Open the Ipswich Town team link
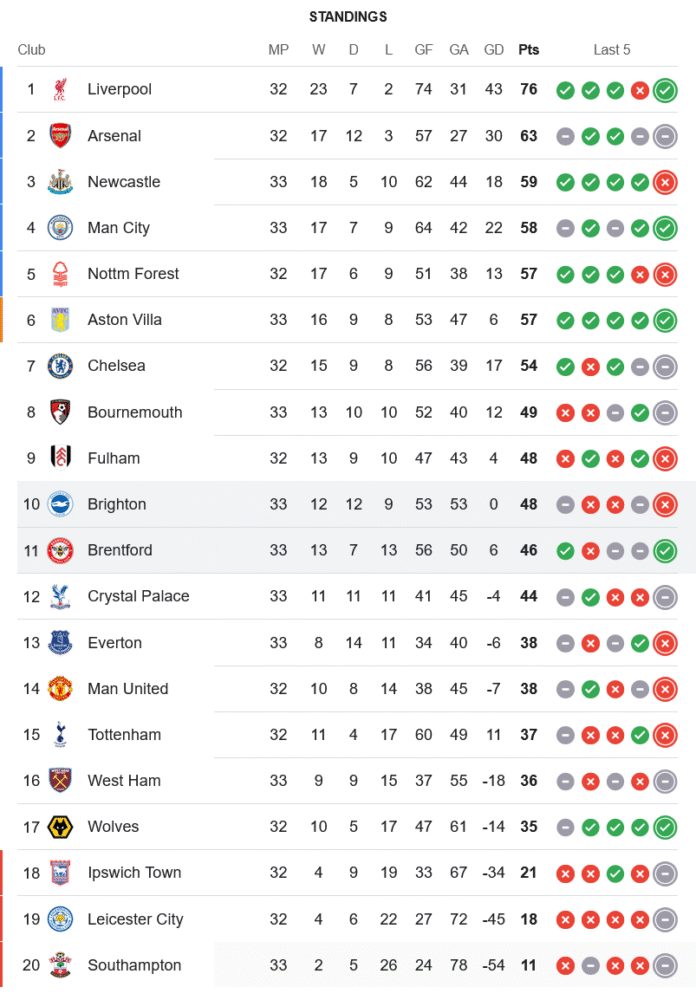Screen dimensions: 696x1000 coord(134,873)
